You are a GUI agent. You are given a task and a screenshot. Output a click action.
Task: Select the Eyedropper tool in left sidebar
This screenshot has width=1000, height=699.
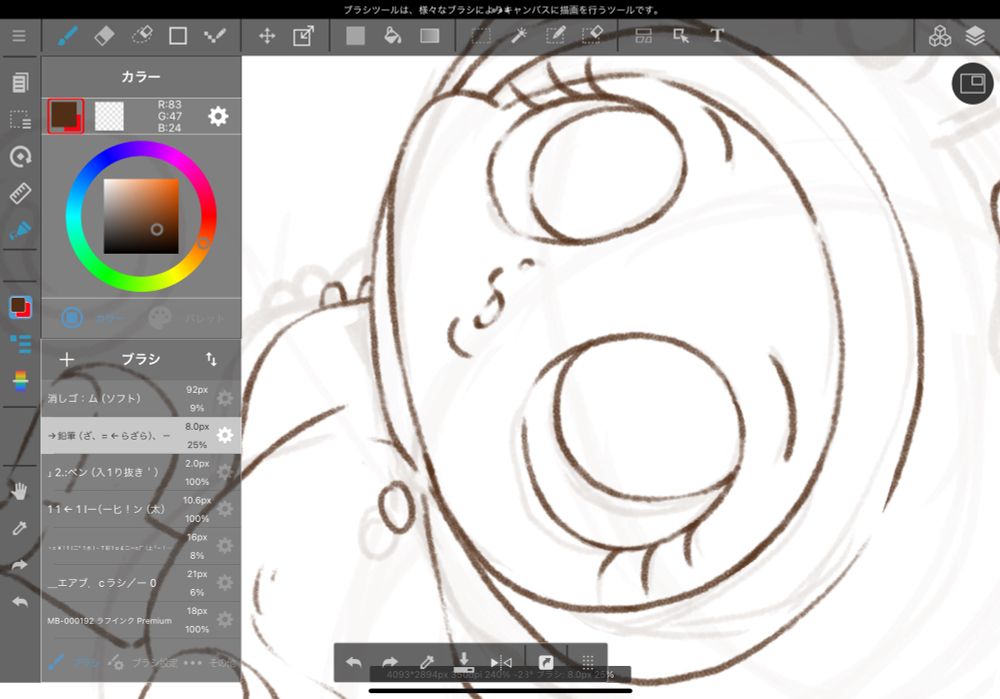(20, 528)
